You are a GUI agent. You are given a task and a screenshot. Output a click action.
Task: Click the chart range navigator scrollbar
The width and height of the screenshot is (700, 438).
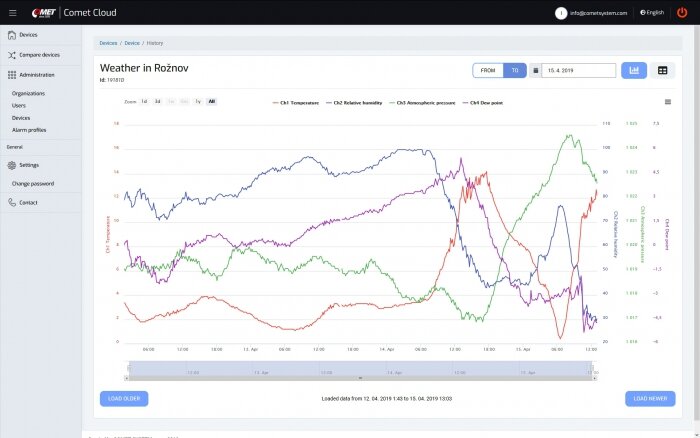click(x=360, y=379)
